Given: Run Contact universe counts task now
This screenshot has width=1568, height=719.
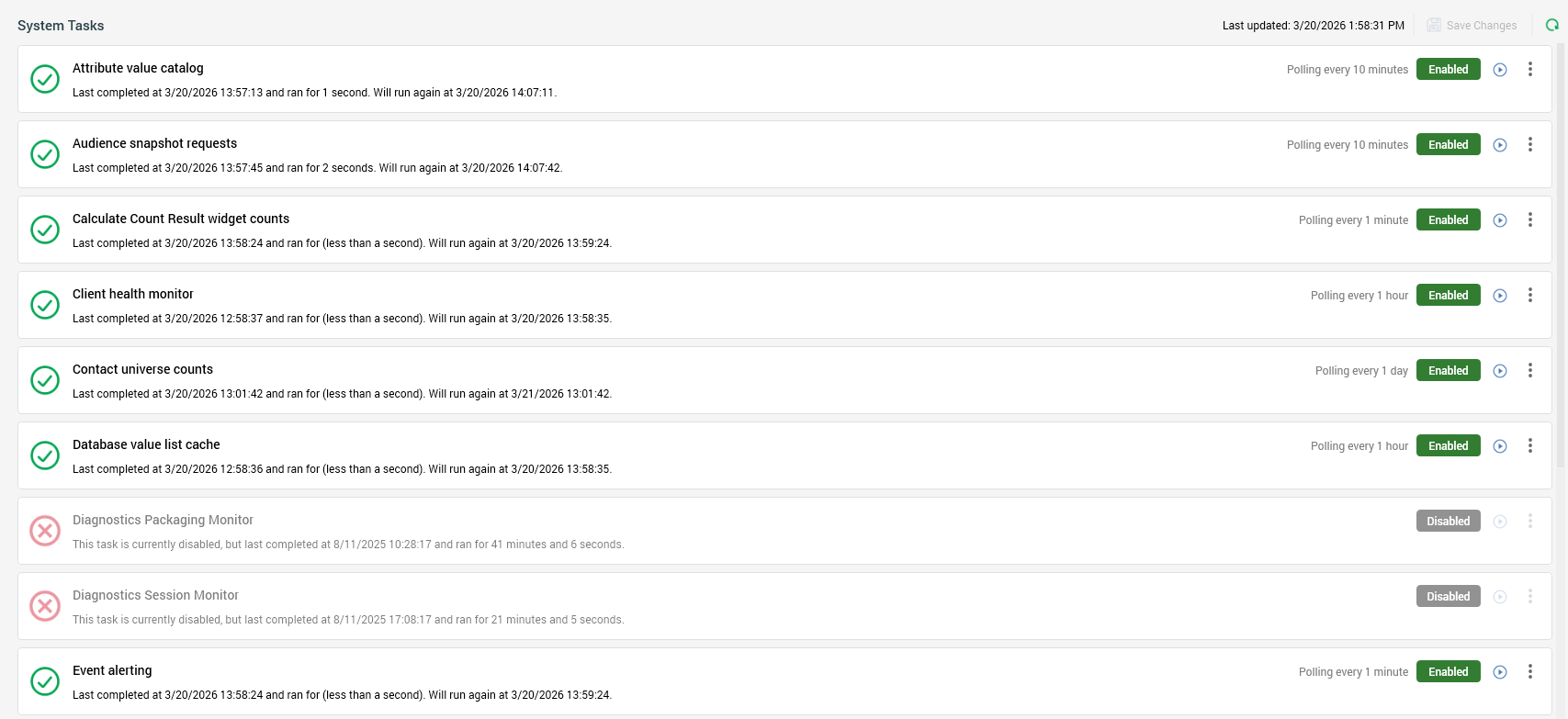Looking at the screenshot, I should (1500, 371).
